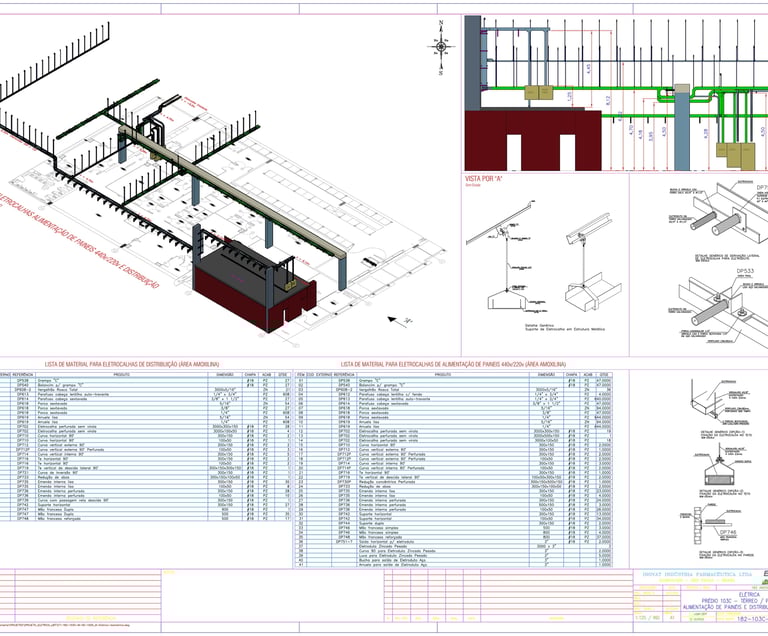Image resolution: width=768 pixels, height=636 pixels.
Task: Select the alimentação de paineis 440v/220v list title
Action: click(x=453, y=364)
